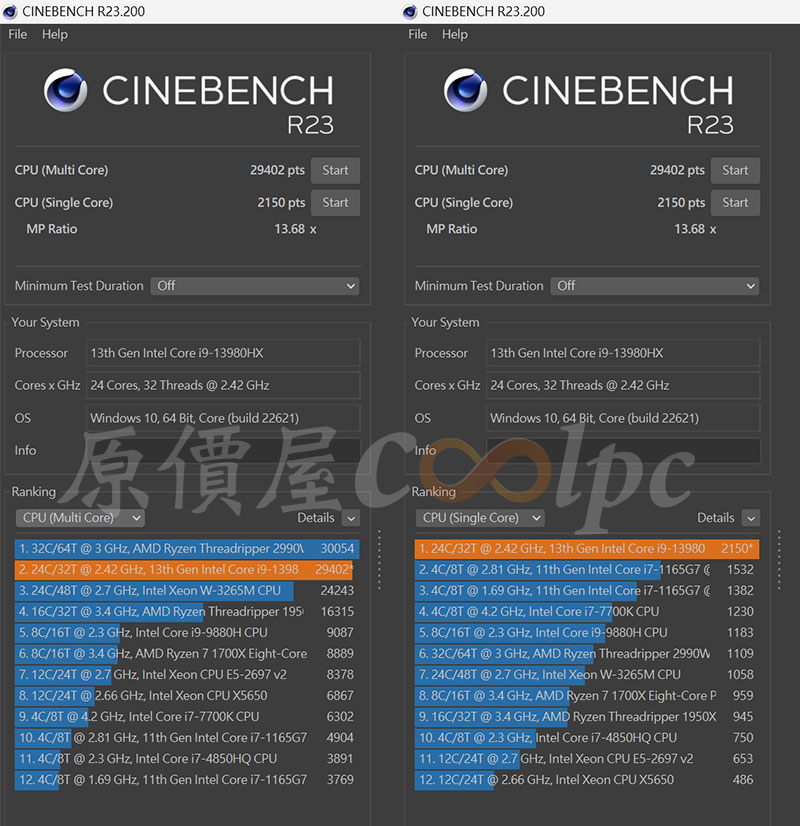The image size is (800, 826).
Task: Click Info field in left window
Action: coord(223,450)
